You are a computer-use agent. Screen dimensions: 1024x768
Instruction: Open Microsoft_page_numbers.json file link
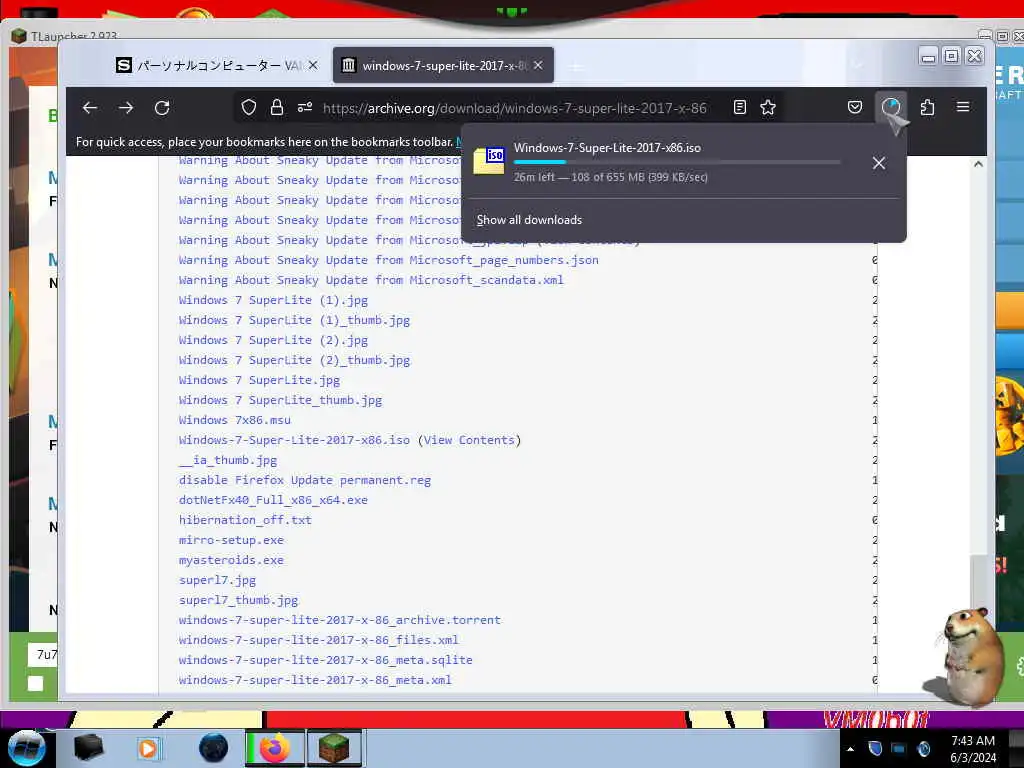[x=389, y=260]
